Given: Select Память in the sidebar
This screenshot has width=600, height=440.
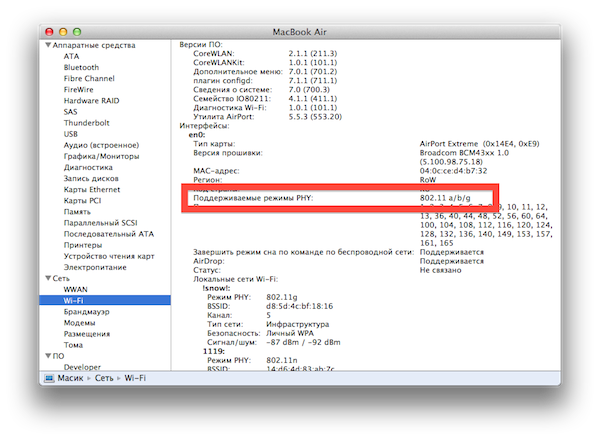Looking at the screenshot, I should coord(77,212).
